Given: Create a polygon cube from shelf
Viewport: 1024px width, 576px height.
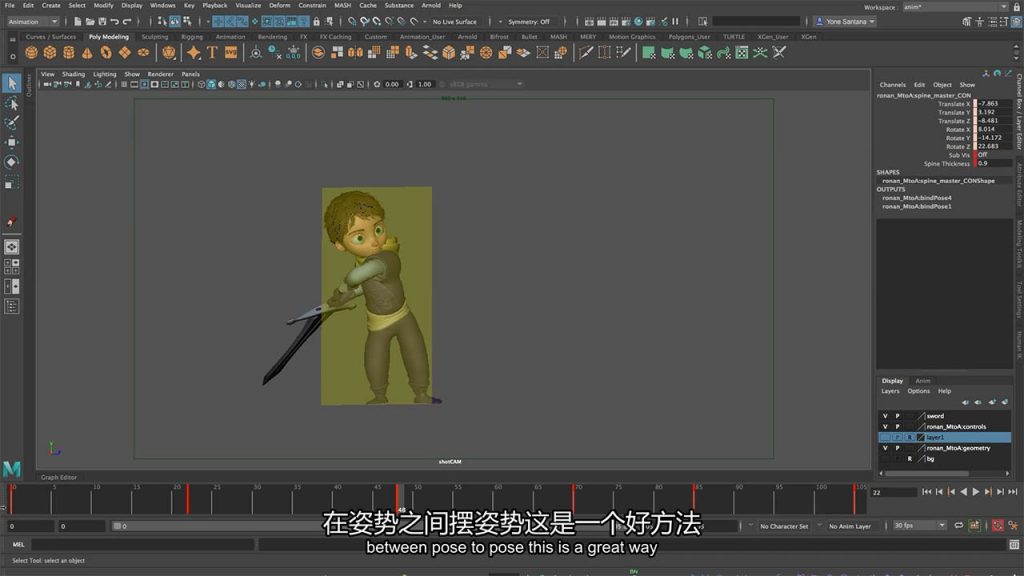Looking at the screenshot, I should (x=50, y=53).
